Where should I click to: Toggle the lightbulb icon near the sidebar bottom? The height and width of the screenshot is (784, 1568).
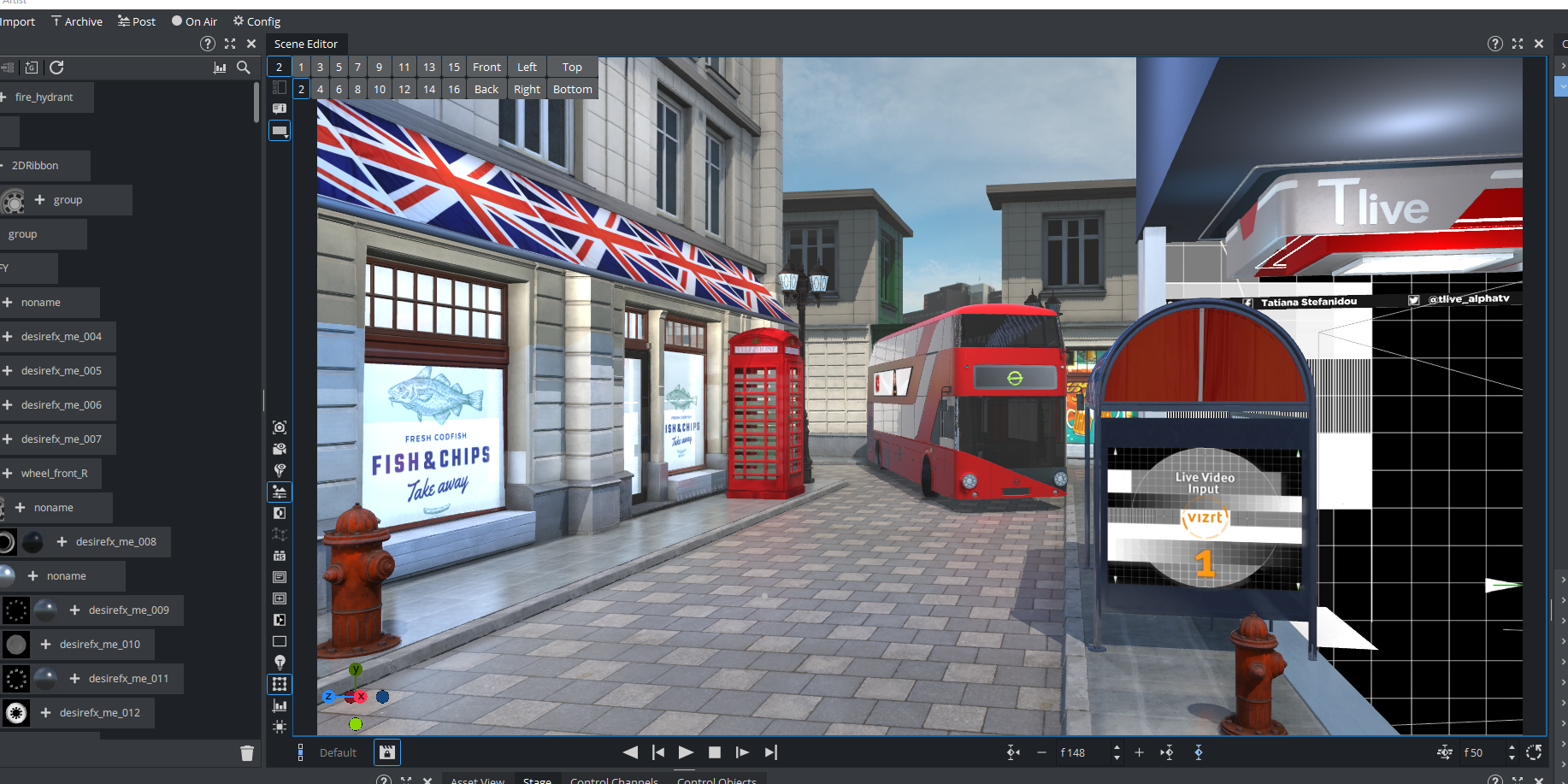(280, 663)
